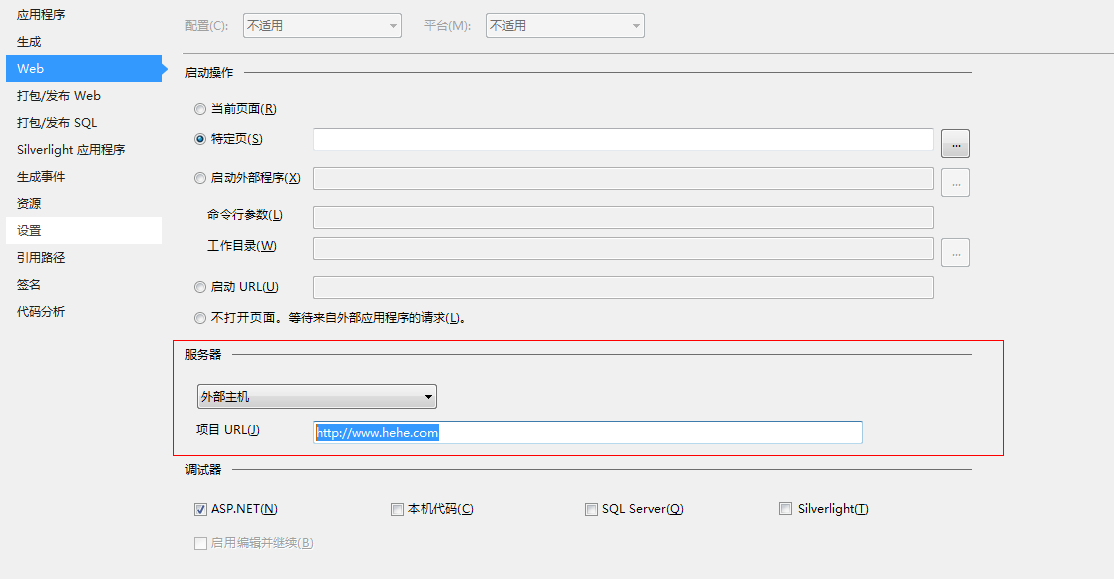Enable the SQL Server debugger checkbox
Image resolution: width=1114 pixels, height=579 pixels.
(591, 509)
